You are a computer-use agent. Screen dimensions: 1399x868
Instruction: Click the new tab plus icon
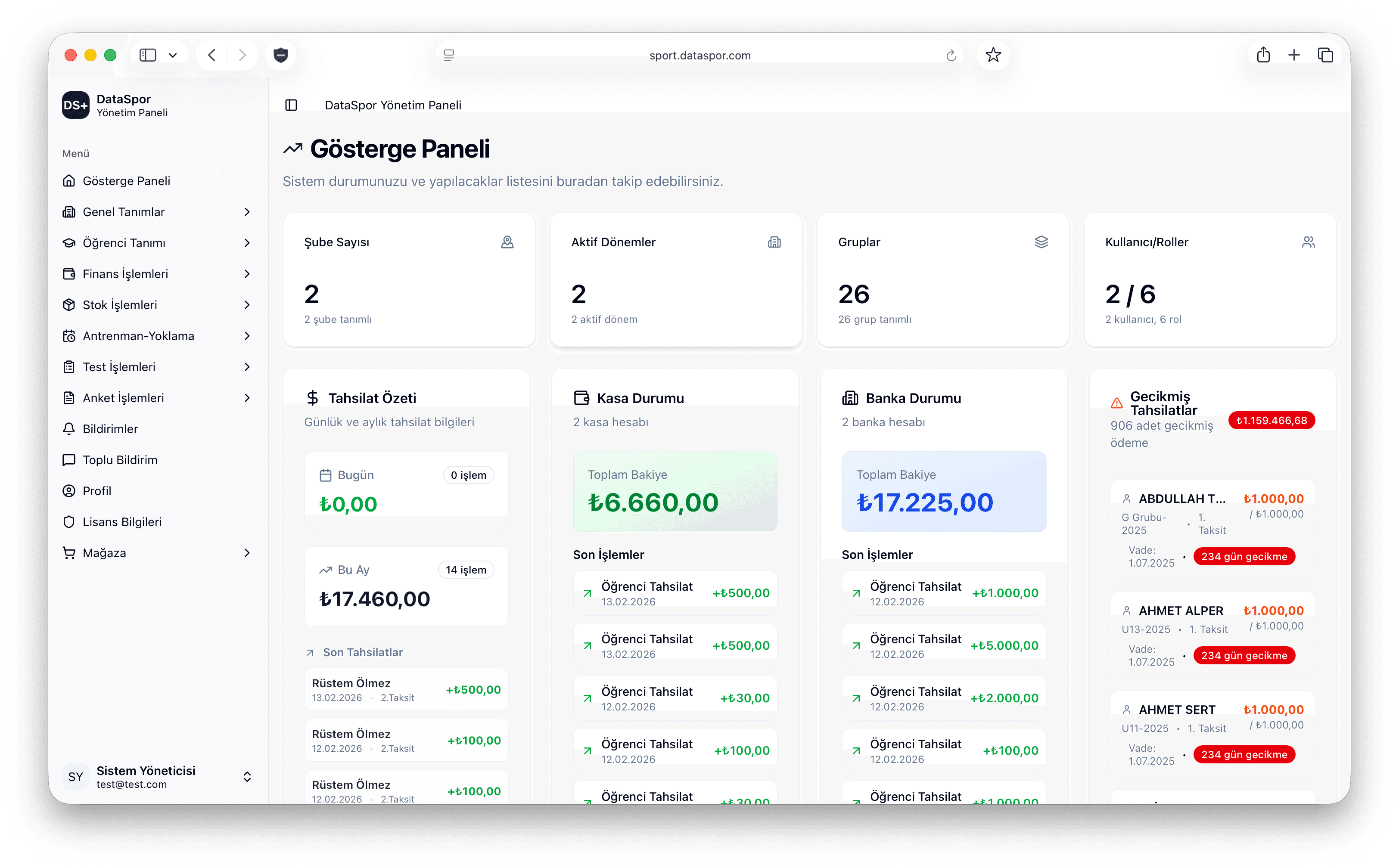(x=1294, y=55)
